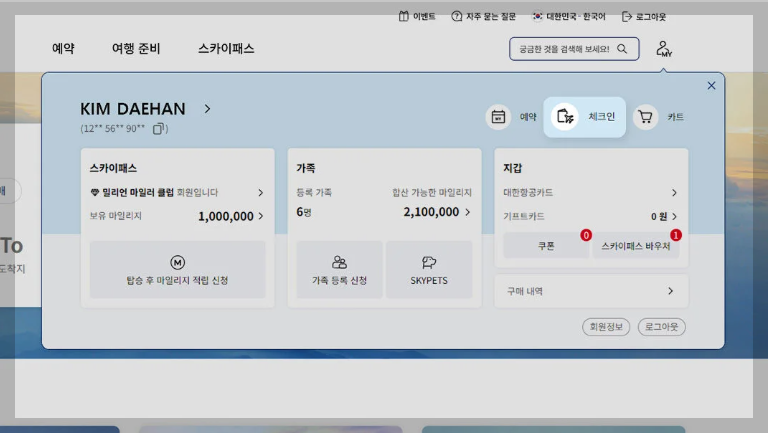Click the 1,000,000 mileage value

click(226, 216)
